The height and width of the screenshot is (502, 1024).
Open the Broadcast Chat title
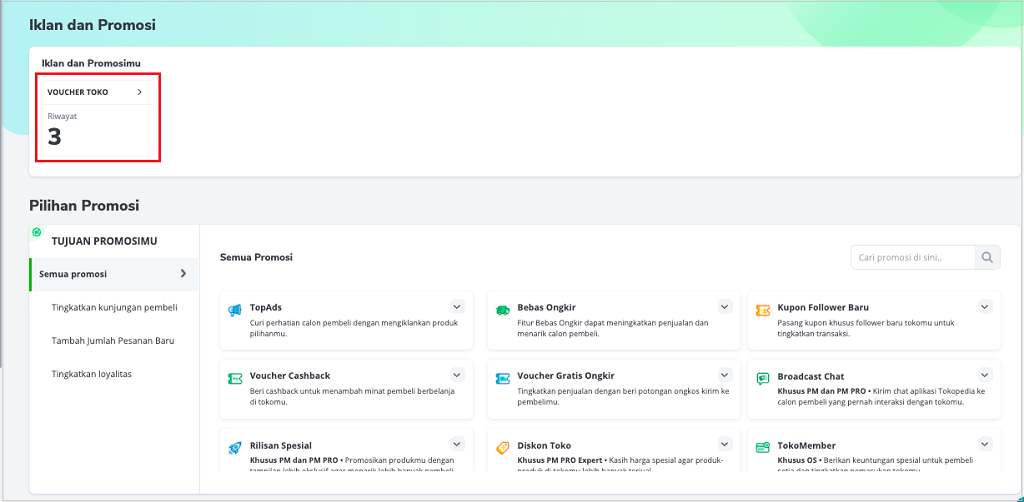tap(810, 376)
